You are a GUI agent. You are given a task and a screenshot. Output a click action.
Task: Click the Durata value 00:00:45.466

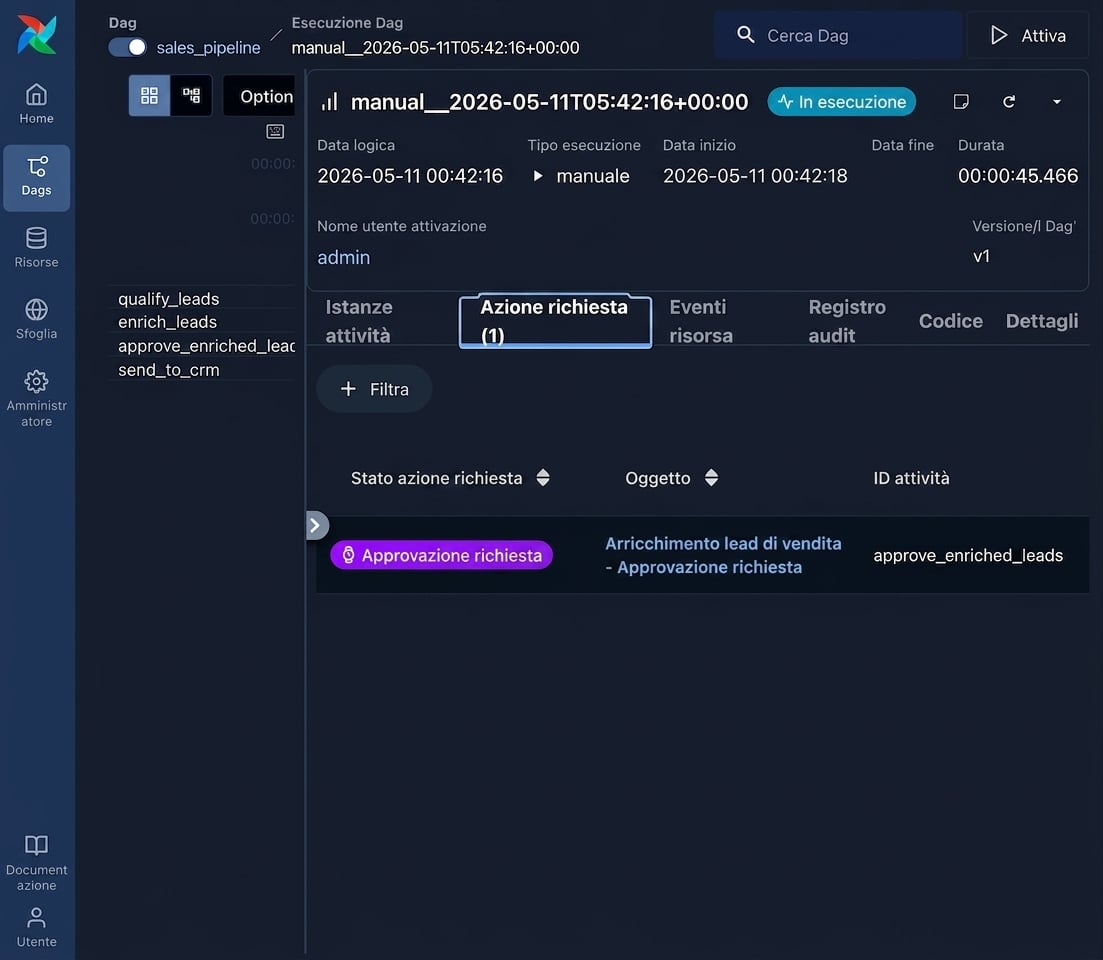tap(1018, 176)
